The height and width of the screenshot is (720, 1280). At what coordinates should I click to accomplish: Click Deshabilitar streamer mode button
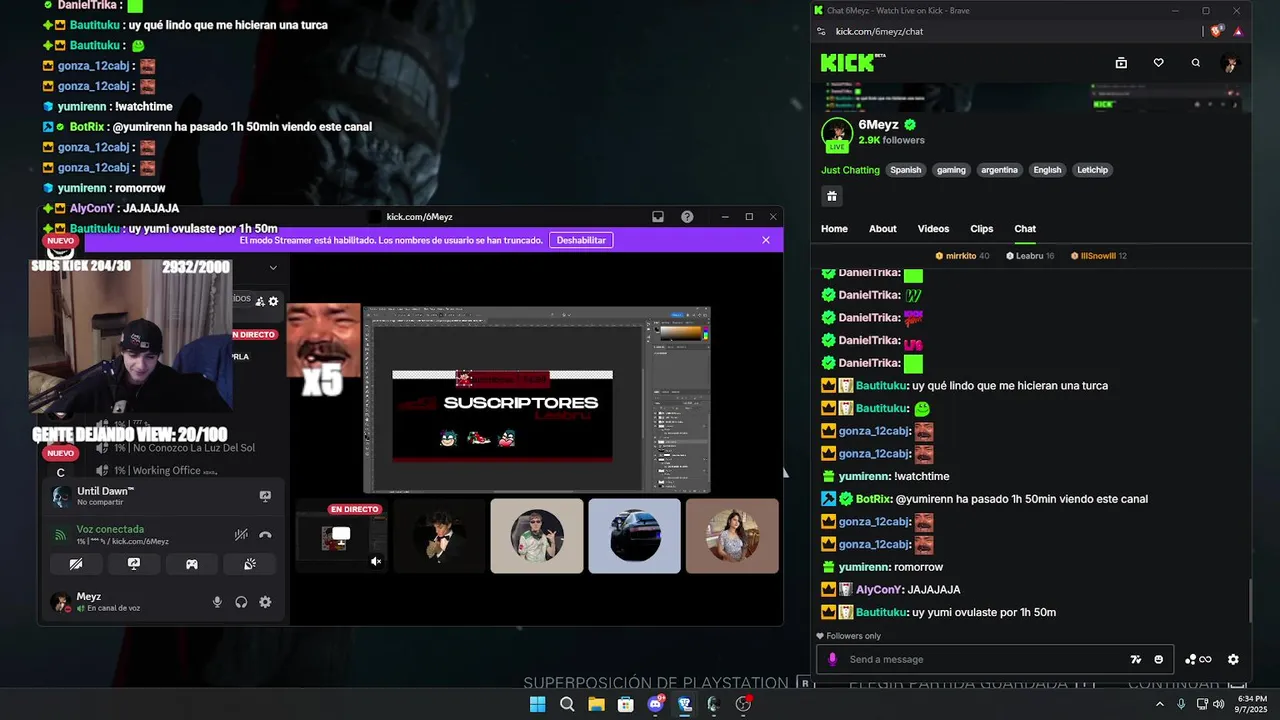[581, 240]
